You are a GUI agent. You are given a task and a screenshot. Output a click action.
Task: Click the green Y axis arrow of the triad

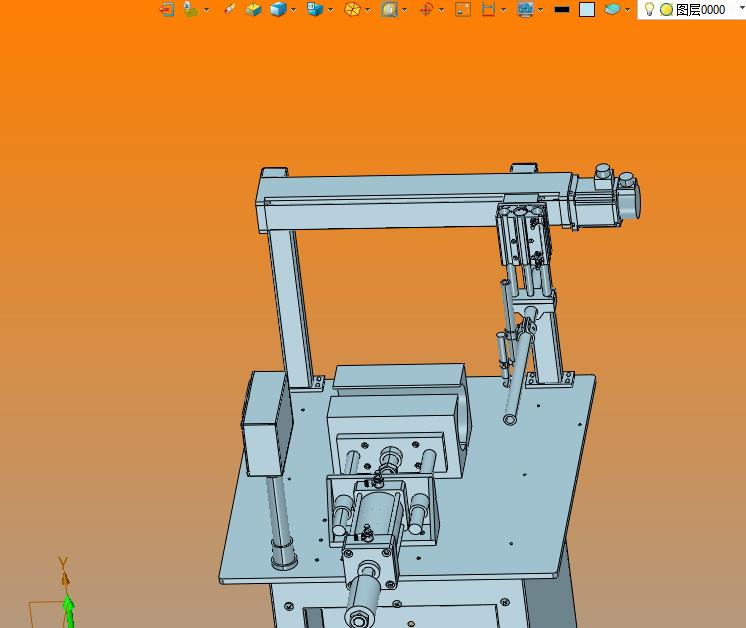tap(69, 611)
